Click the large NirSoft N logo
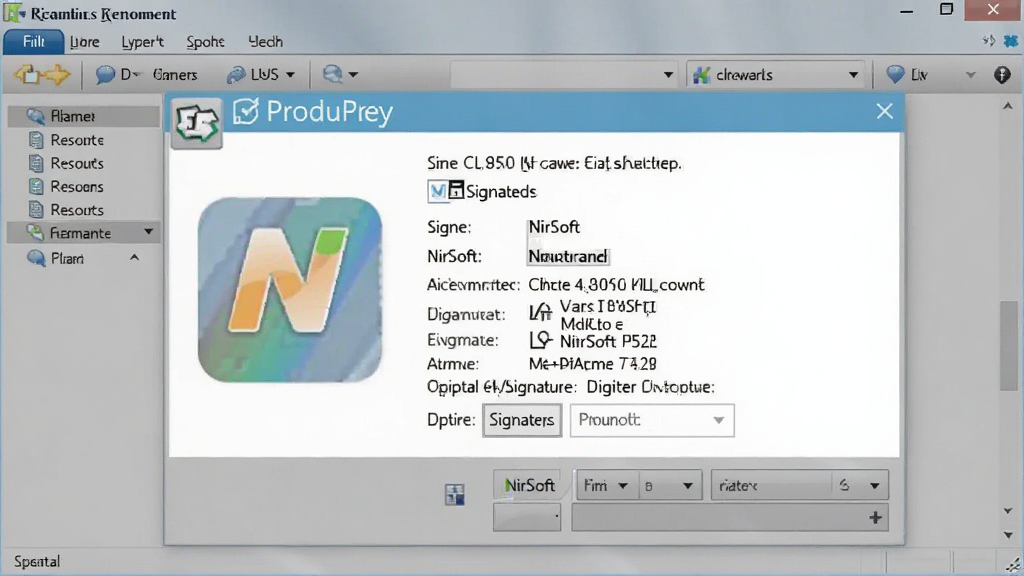 click(x=290, y=289)
